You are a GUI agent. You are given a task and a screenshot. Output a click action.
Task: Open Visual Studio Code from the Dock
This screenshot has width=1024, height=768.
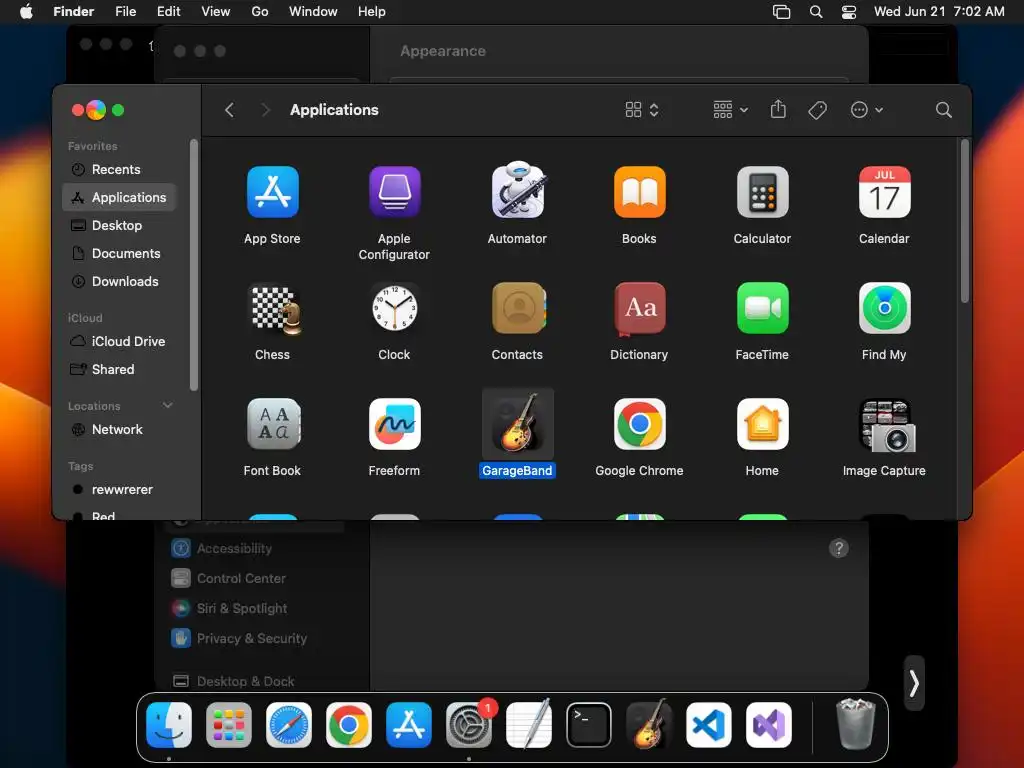tap(709, 725)
